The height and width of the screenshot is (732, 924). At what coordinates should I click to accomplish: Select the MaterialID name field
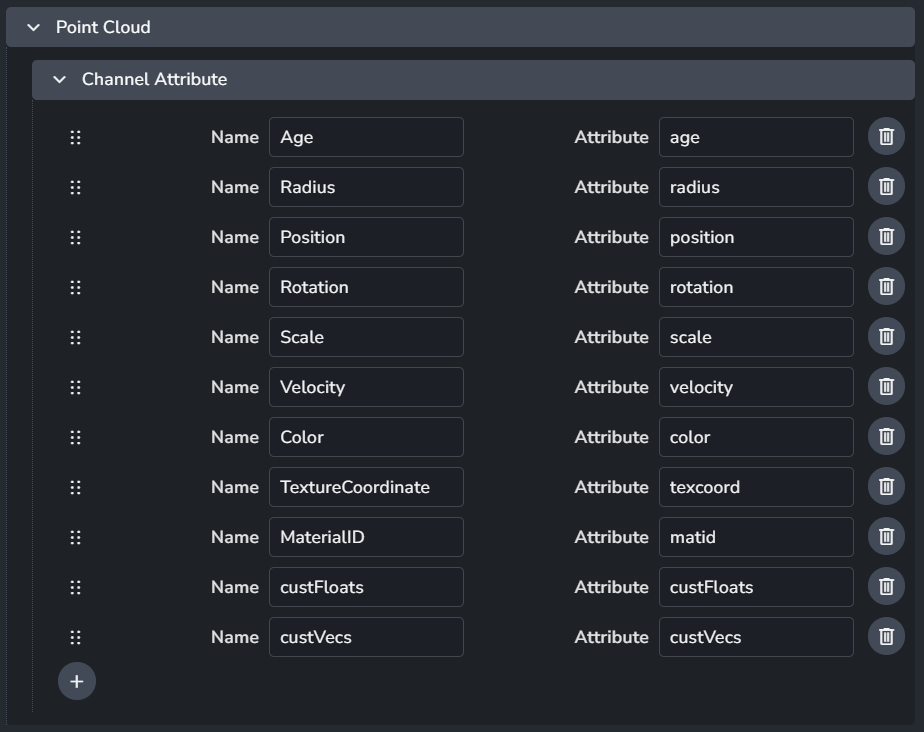coord(366,537)
